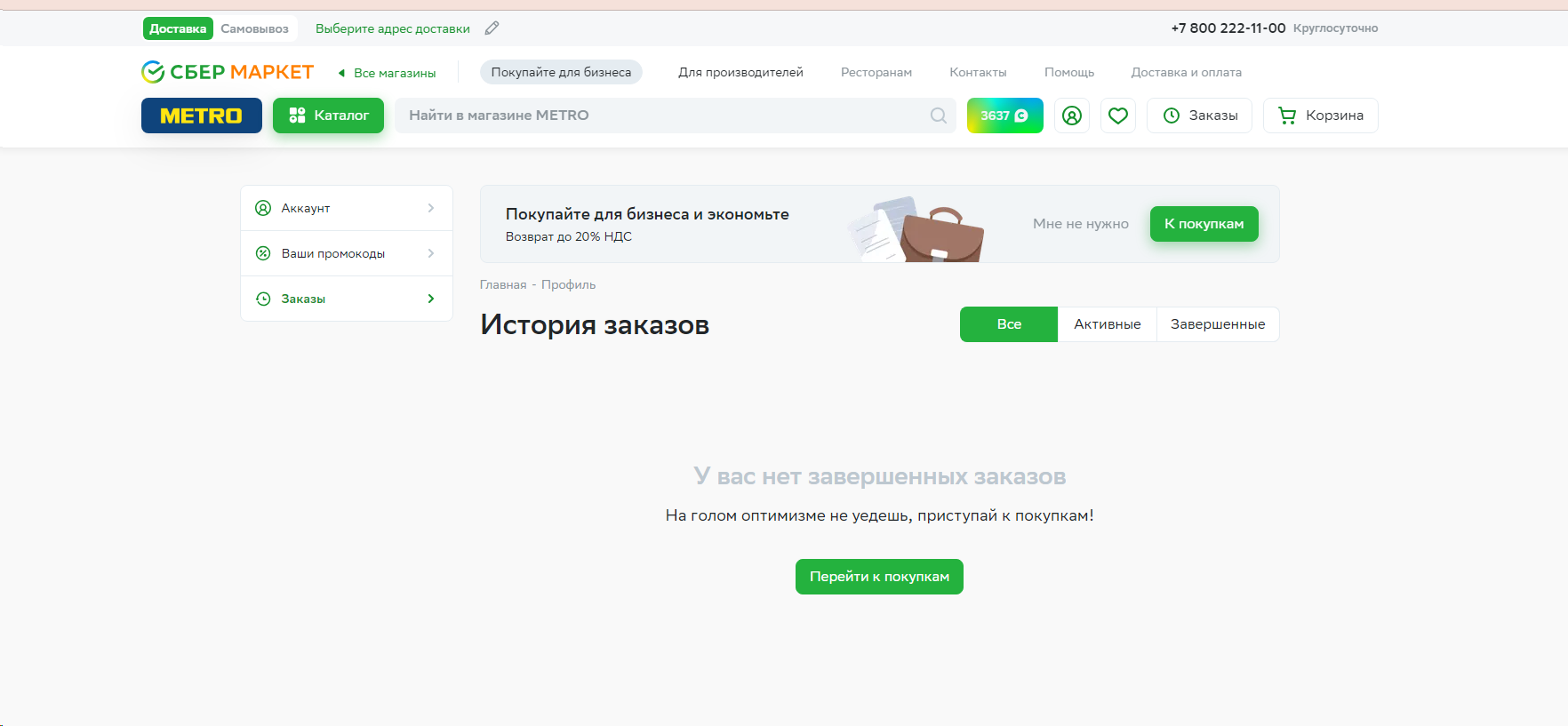Click the Заказы clock icon in the sidebar
The image size is (1568, 726).
tap(263, 299)
